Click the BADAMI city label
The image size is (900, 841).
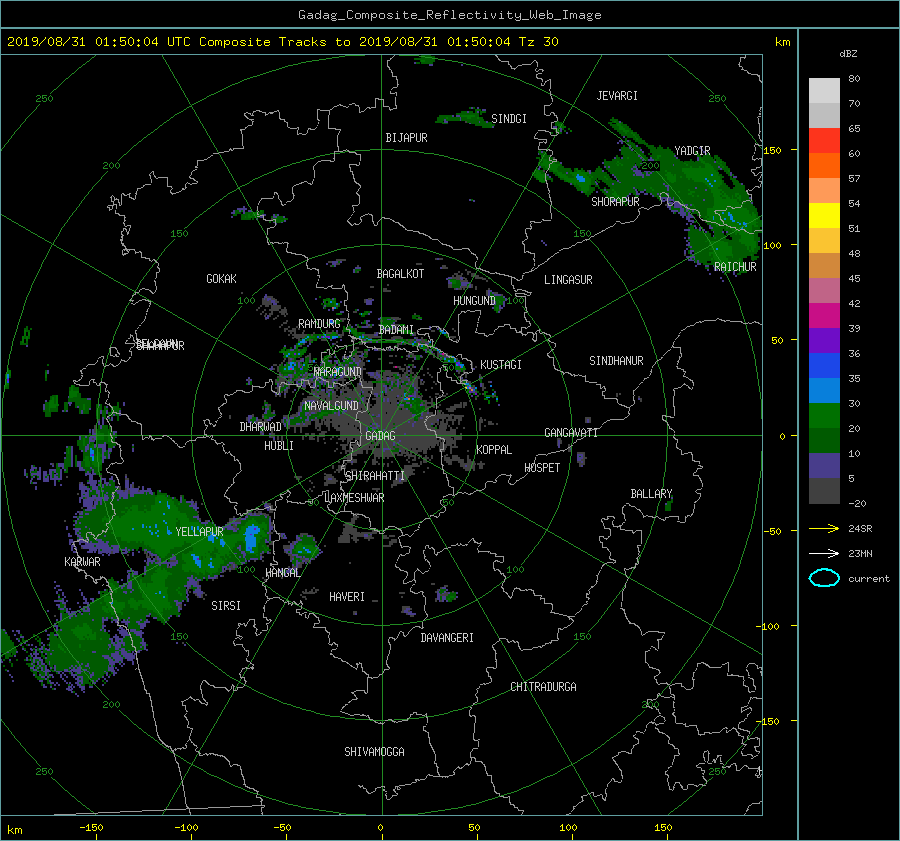[x=396, y=330]
